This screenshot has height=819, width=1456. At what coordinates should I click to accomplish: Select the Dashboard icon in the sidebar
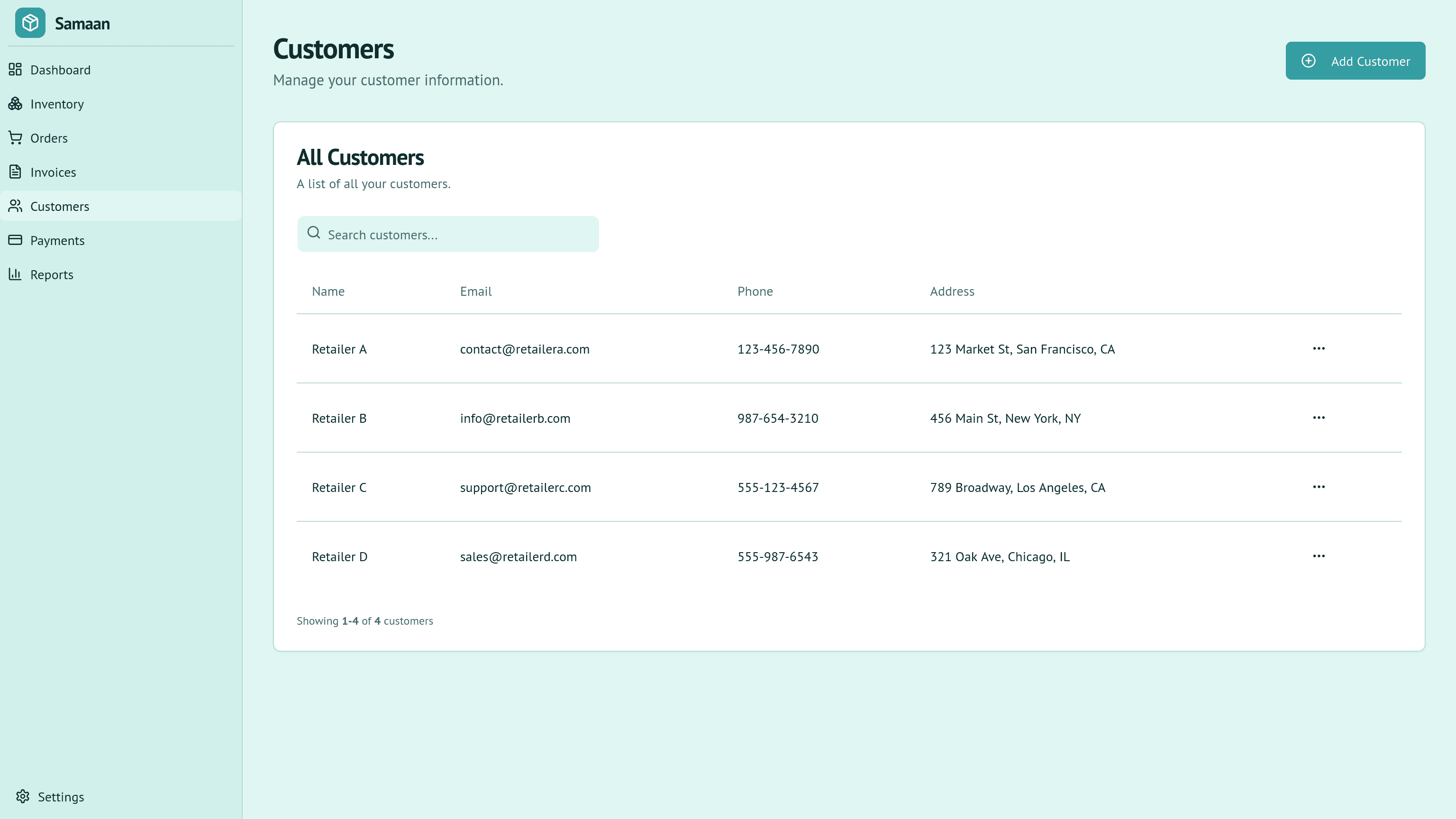point(15,70)
